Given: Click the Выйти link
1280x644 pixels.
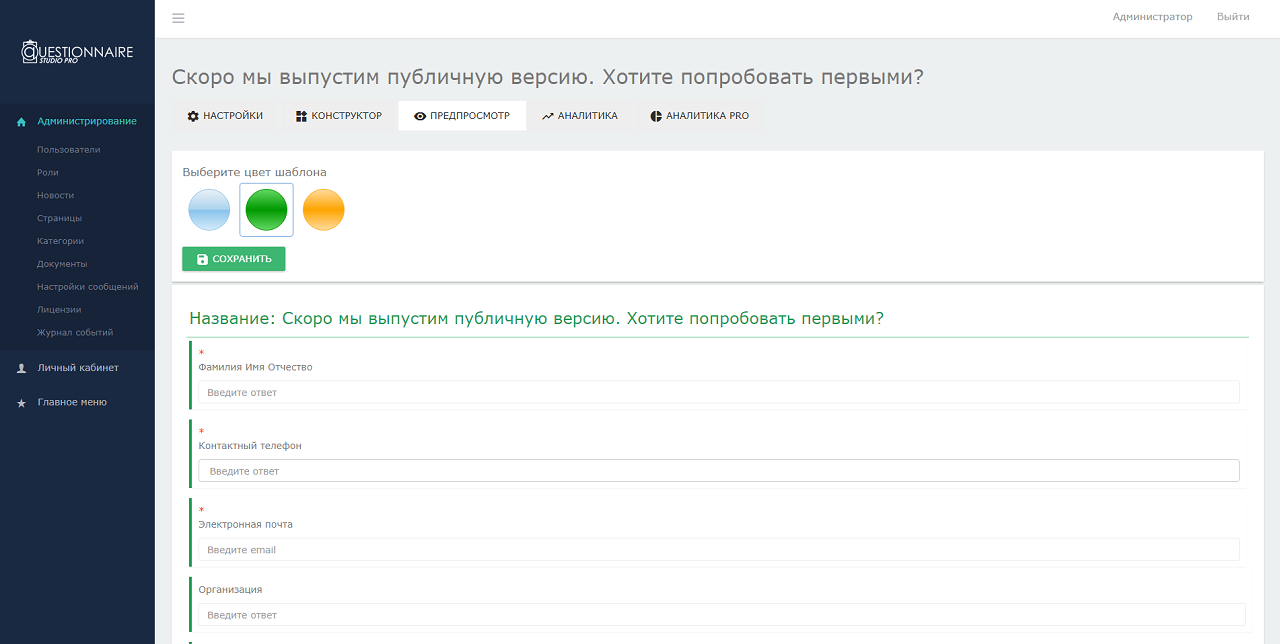Looking at the screenshot, I should tap(1233, 16).
